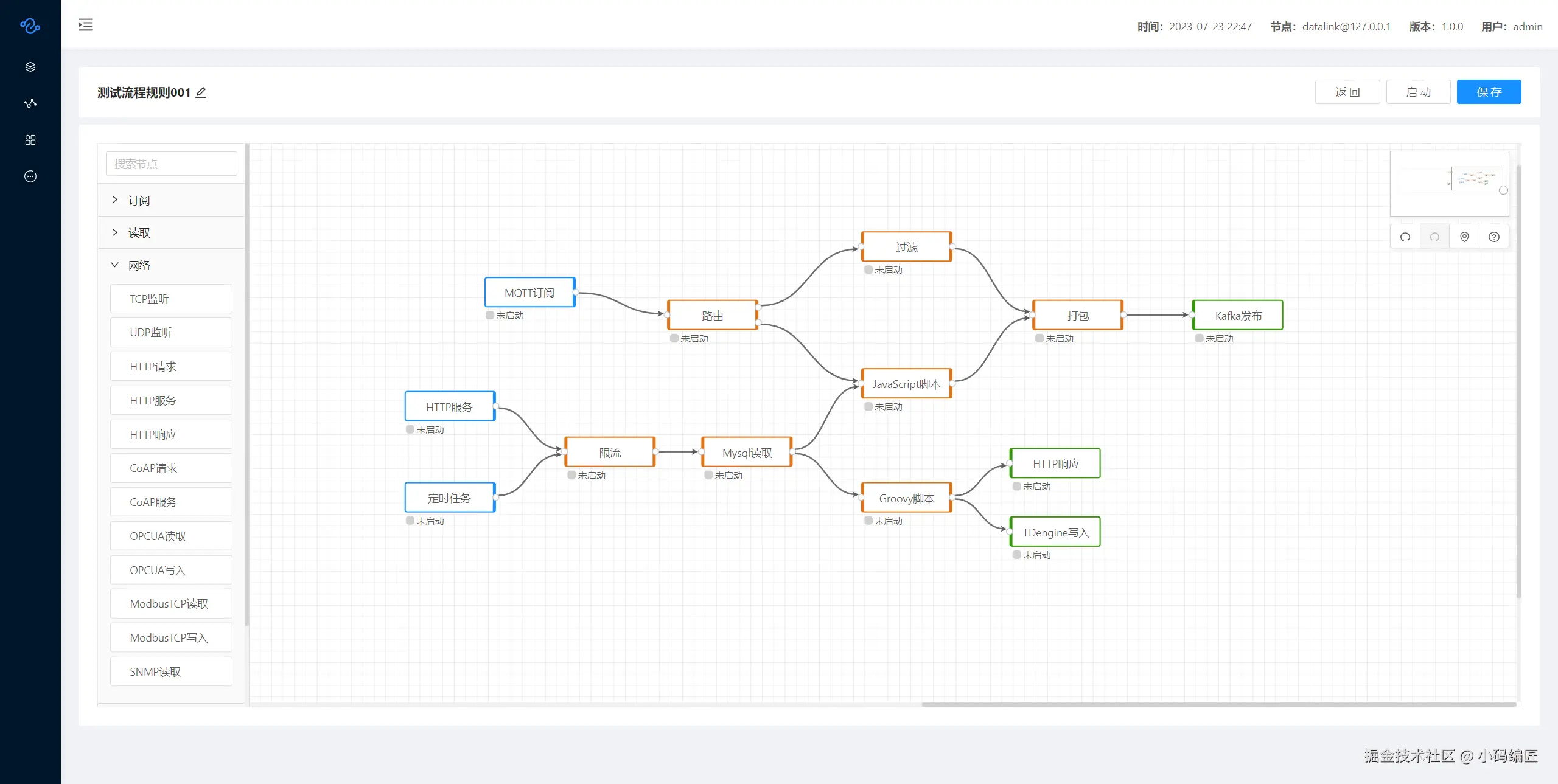Screen dimensions: 1558x784
Task: Toggle the sidebar collapse menu icon
Action: 86,25
